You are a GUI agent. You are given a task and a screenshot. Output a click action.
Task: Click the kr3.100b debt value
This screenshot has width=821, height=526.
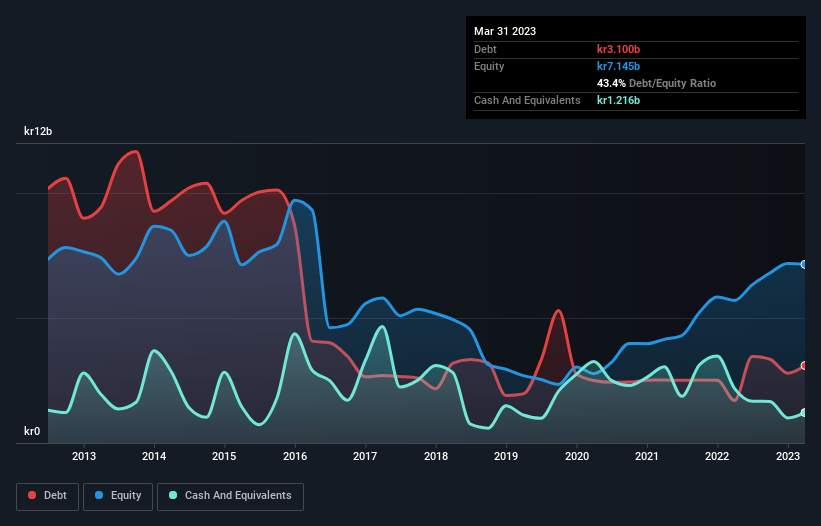pos(618,49)
